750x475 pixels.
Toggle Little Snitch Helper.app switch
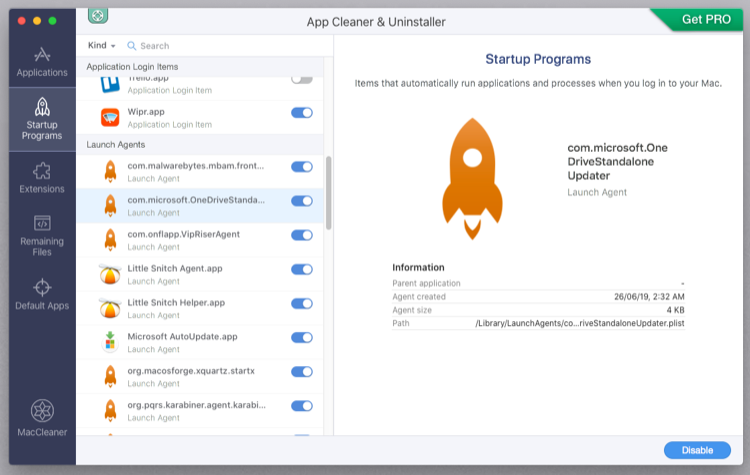tap(302, 304)
